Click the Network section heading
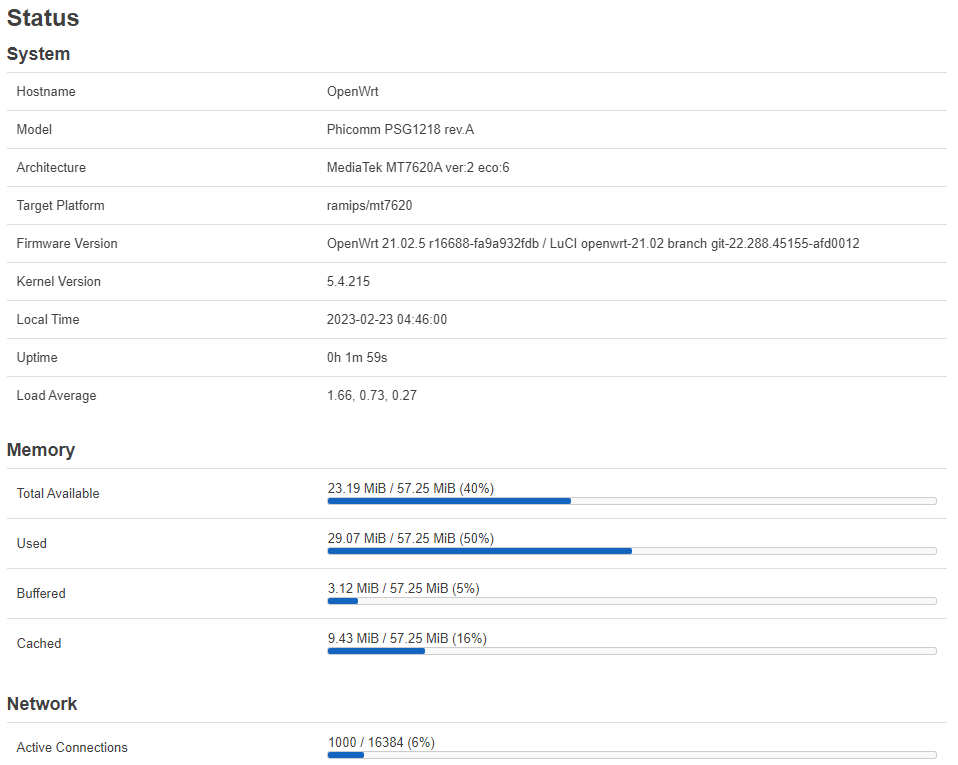Viewport: 958px width, 765px height. 42,704
